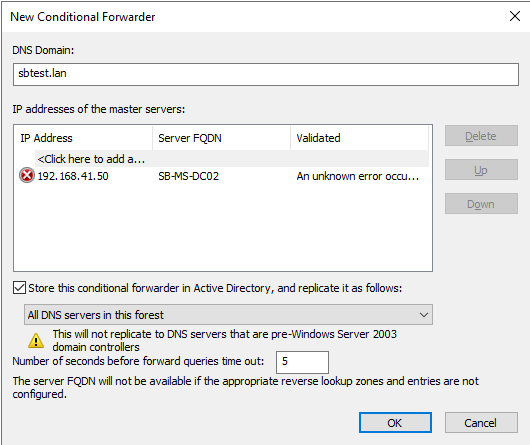Open the All DNS servers in this forest dropdown
The height and width of the screenshot is (445, 530).
point(228,315)
